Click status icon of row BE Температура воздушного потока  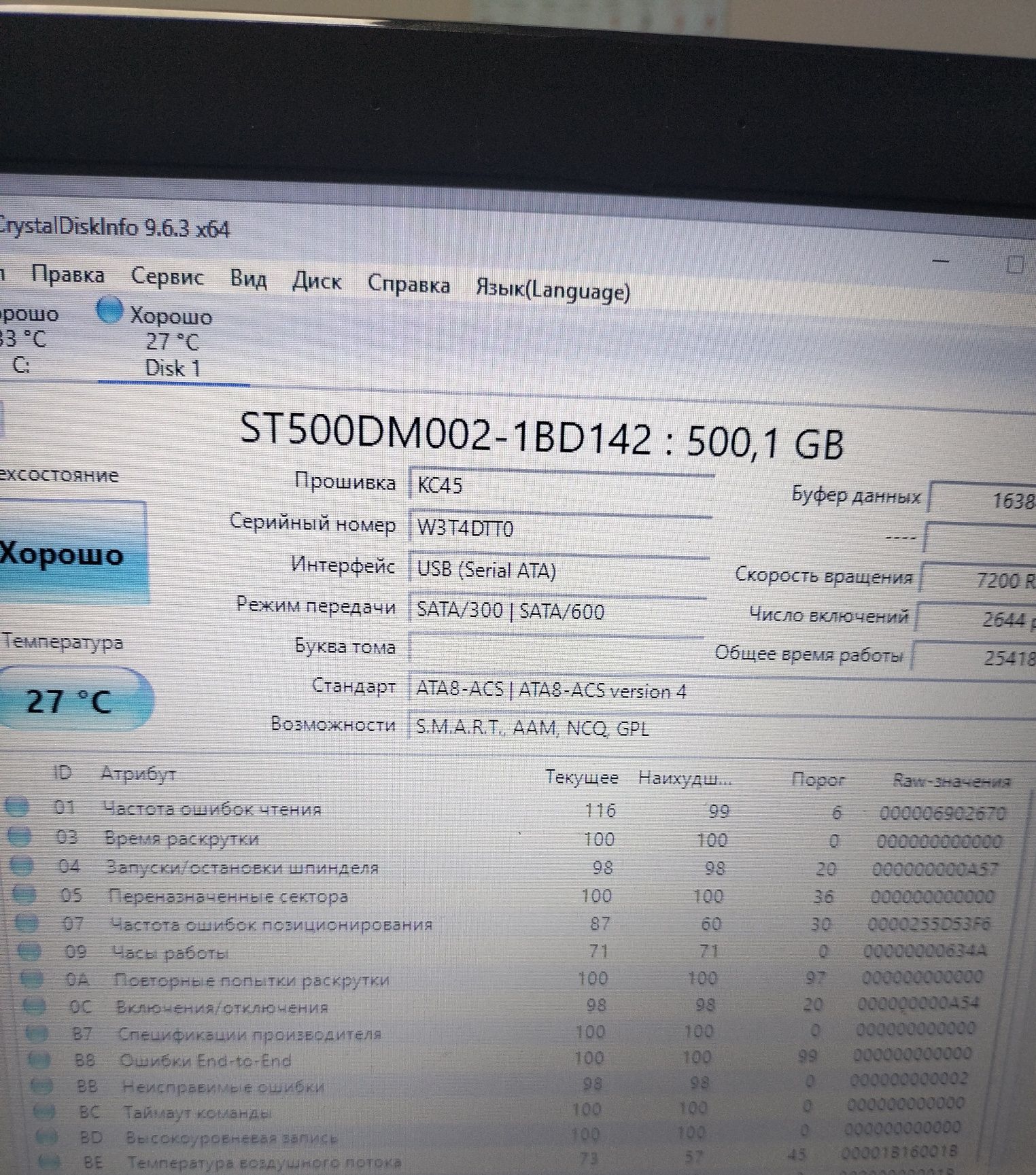(48, 1161)
